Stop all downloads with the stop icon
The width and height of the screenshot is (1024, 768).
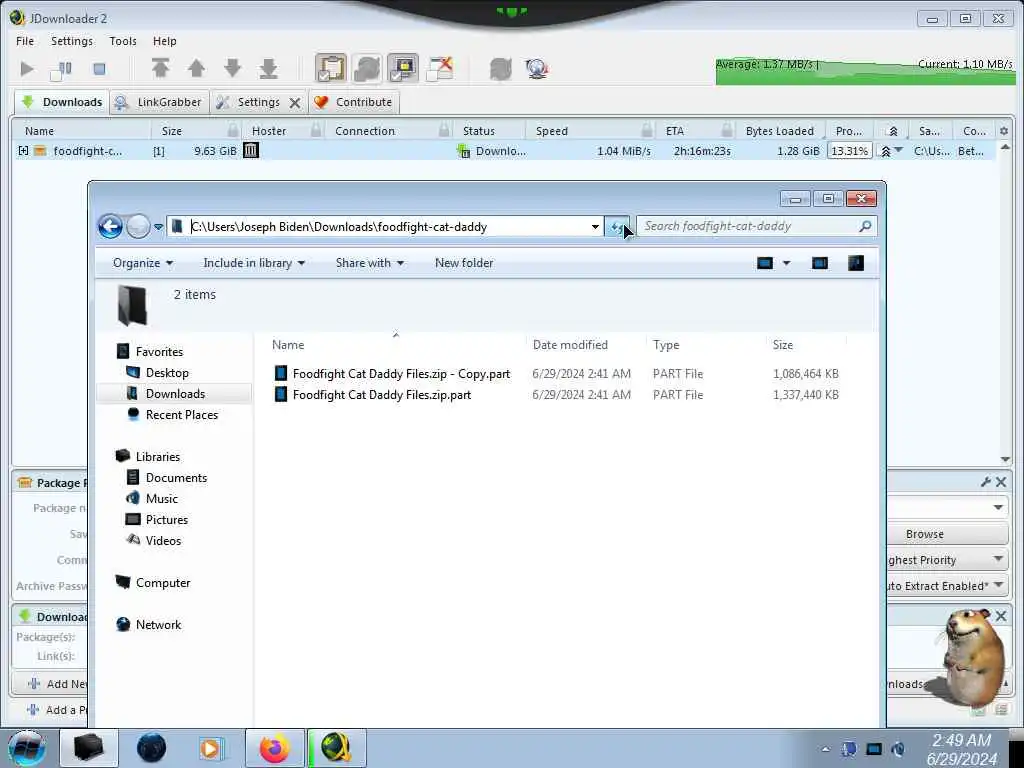[99, 69]
